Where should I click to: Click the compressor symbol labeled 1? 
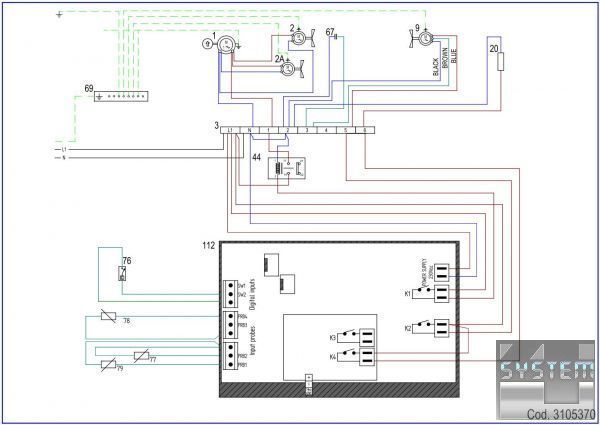[227, 43]
